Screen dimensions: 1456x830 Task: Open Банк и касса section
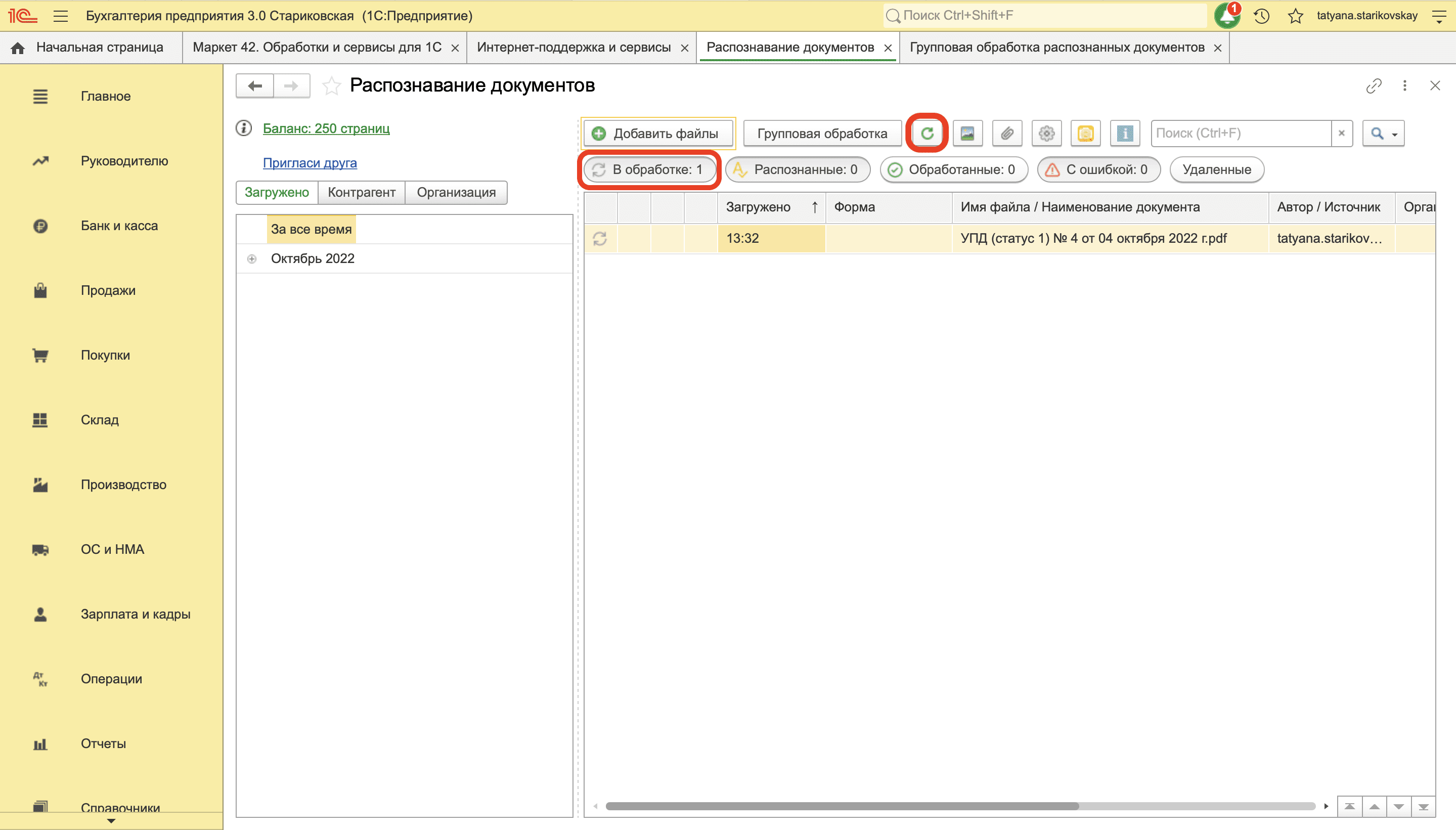[119, 226]
